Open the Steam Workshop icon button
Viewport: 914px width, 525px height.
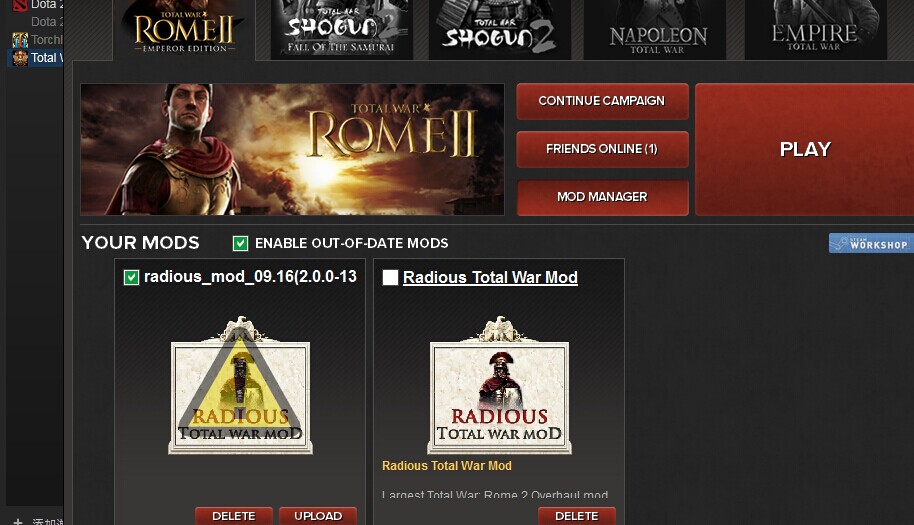[871, 244]
